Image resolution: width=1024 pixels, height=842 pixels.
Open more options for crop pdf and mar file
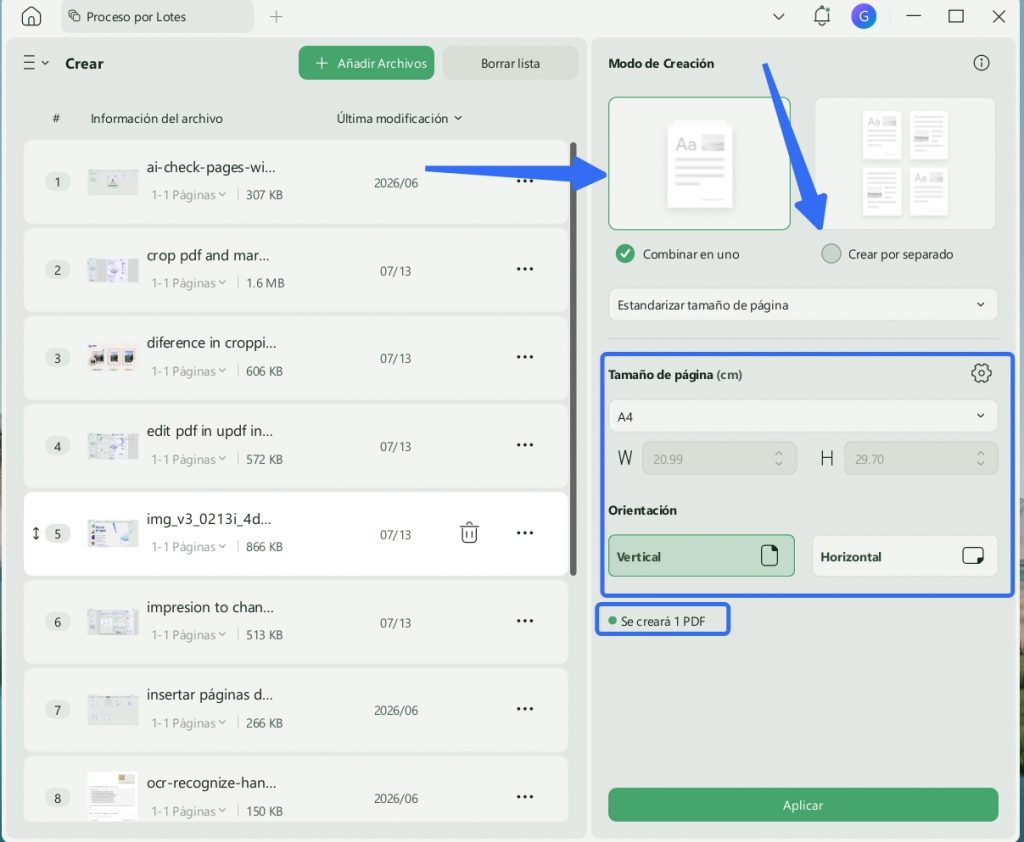point(525,269)
